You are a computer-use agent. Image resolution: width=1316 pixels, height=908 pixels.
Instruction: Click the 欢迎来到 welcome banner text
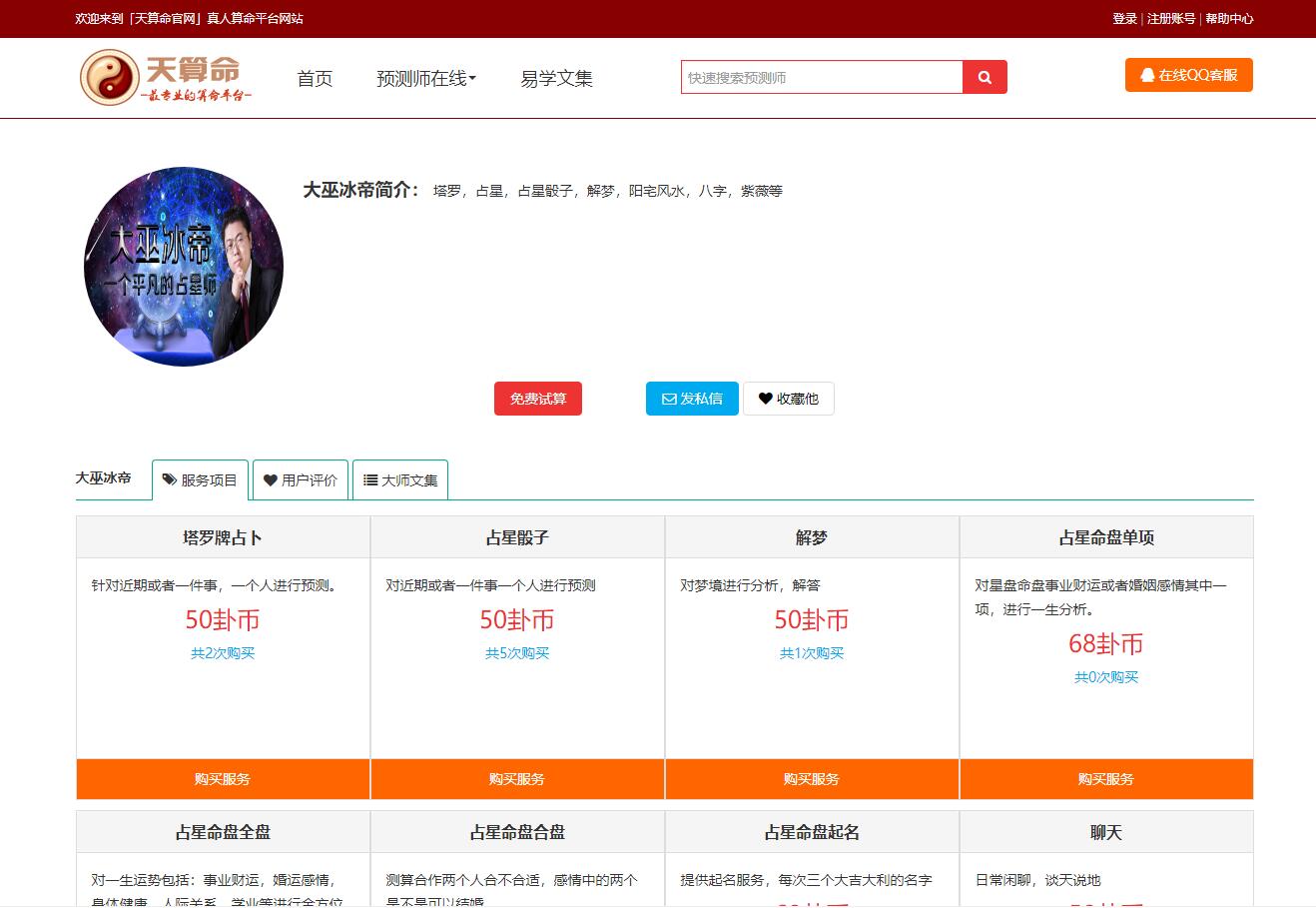click(190, 18)
